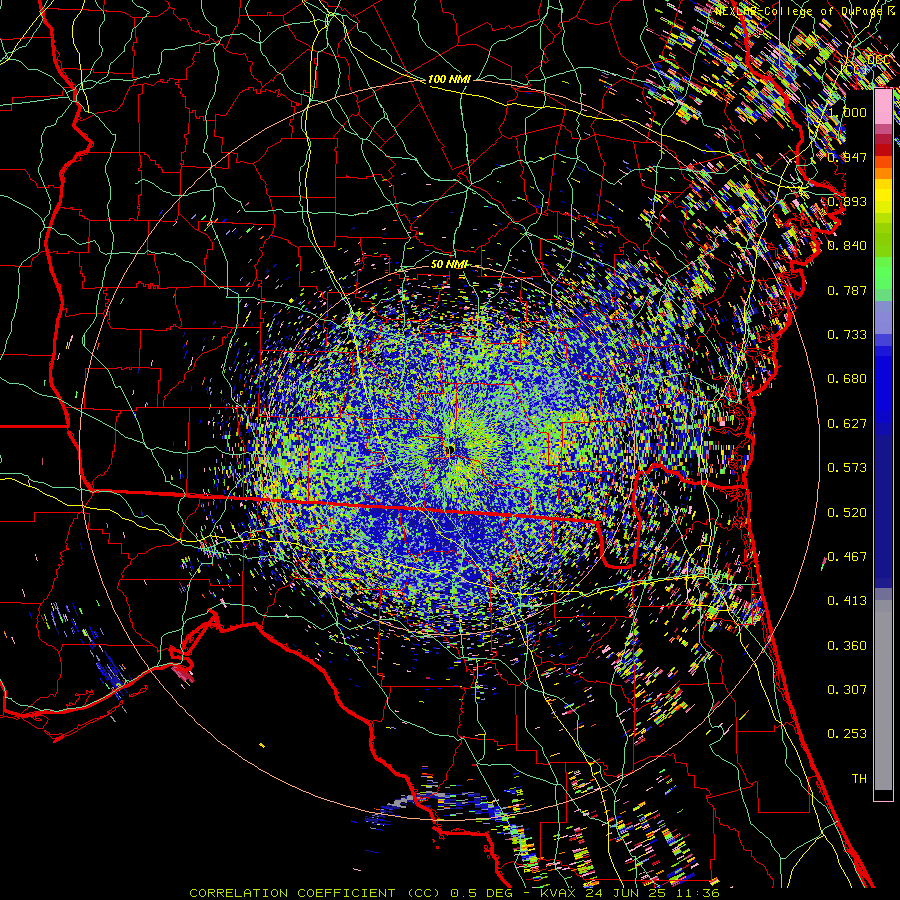Click the gray swatch near 0.307
The height and width of the screenshot is (900, 900).
point(883,695)
